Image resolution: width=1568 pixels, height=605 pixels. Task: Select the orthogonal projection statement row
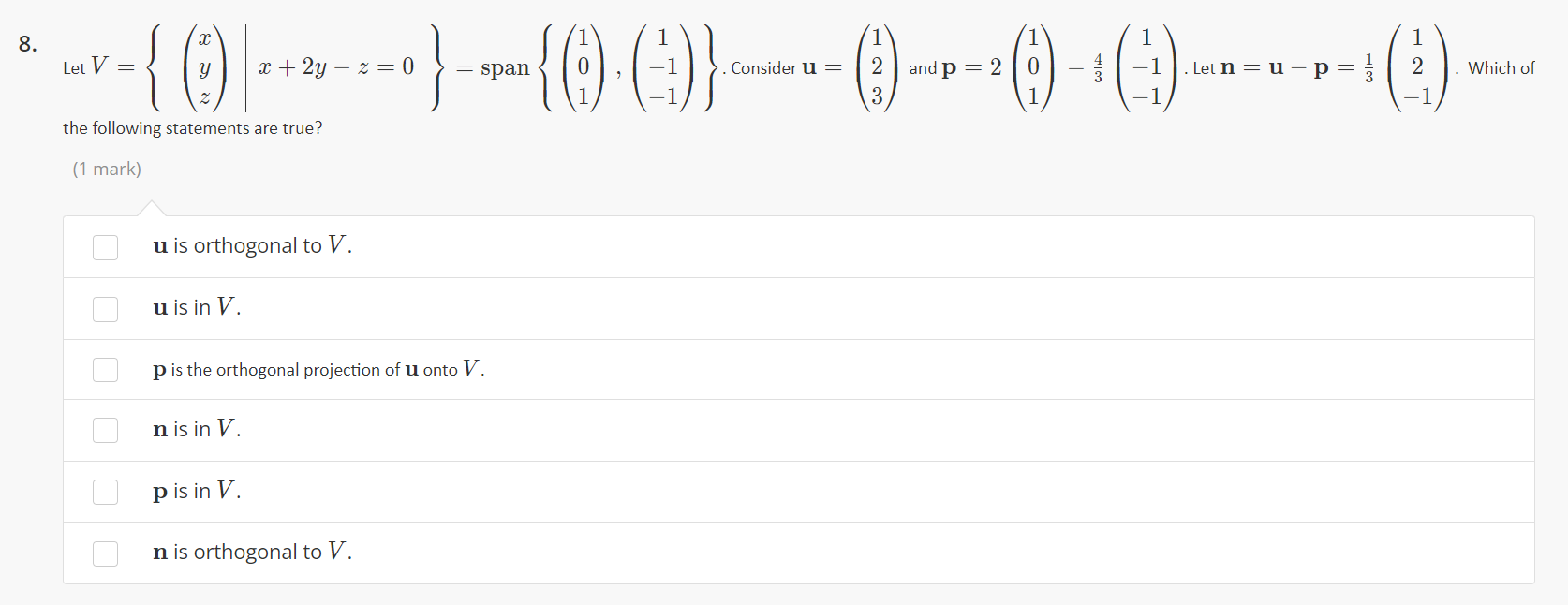coord(318,369)
